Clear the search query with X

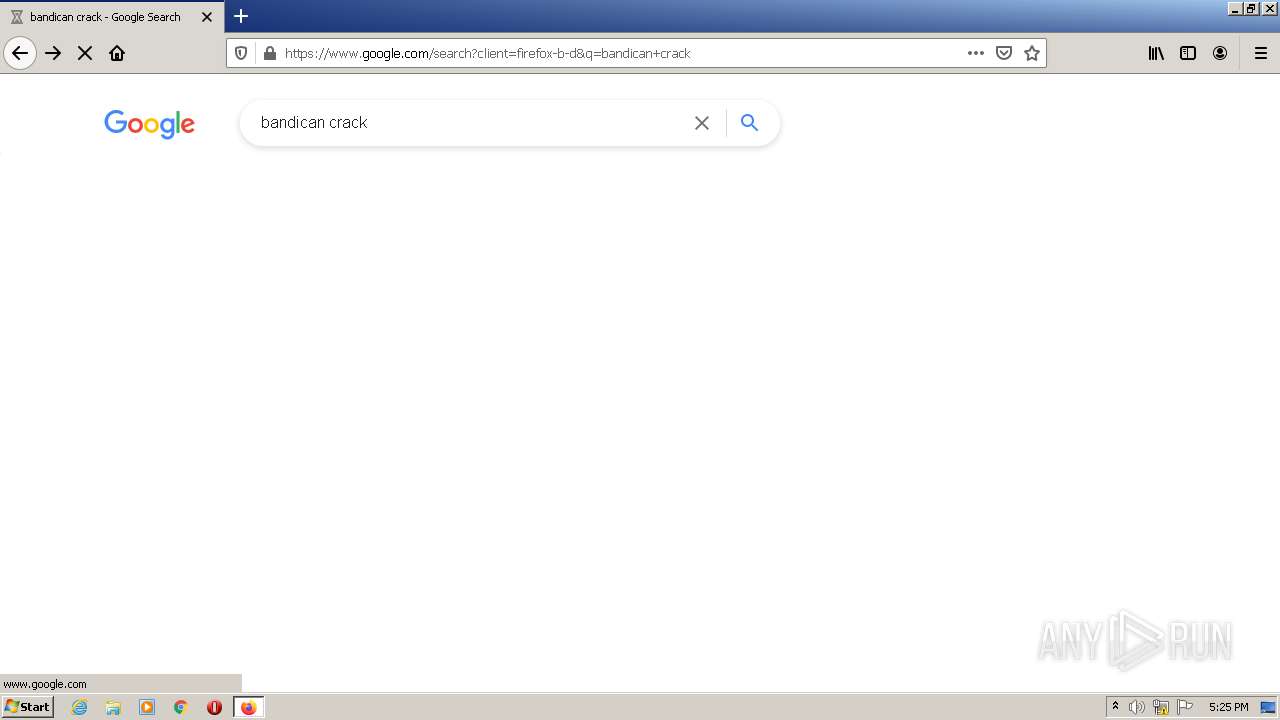[702, 123]
